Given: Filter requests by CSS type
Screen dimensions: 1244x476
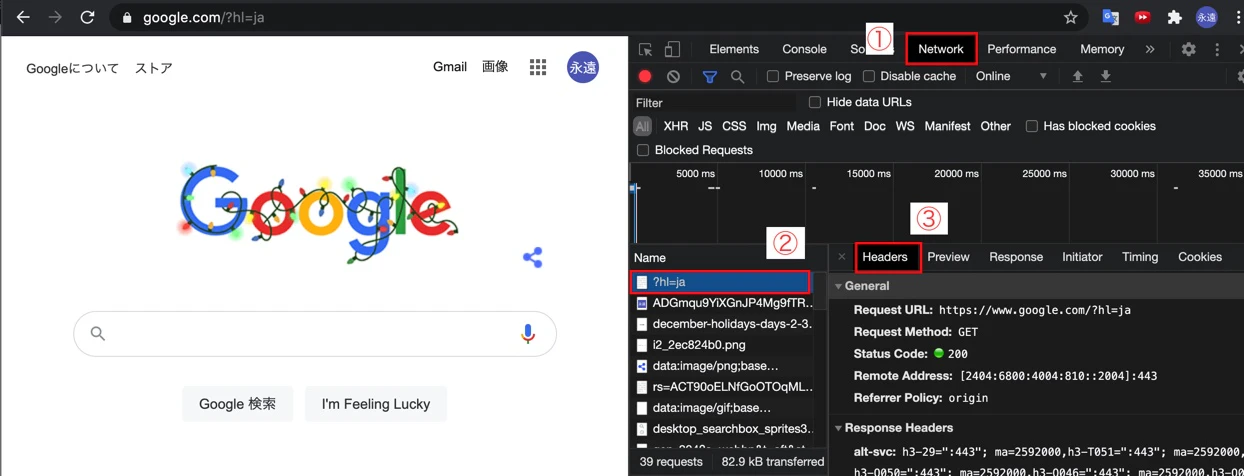Looking at the screenshot, I should click(x=734, y=126).
